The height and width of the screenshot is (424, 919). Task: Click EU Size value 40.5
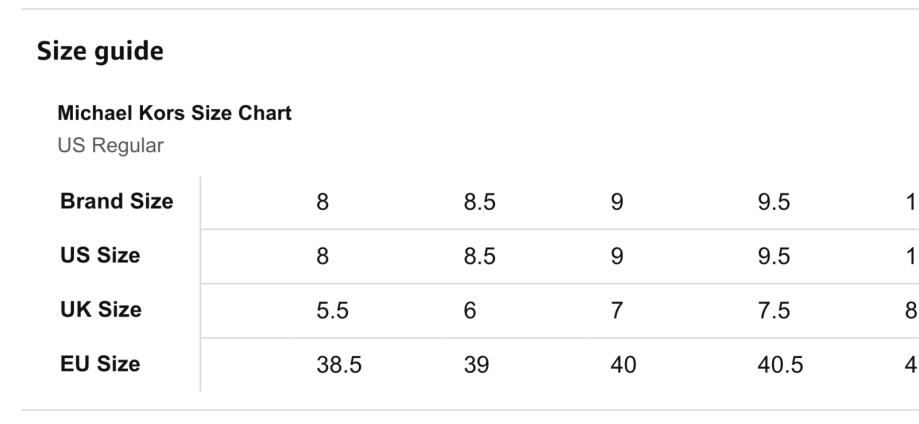click(x=781, y=364)
